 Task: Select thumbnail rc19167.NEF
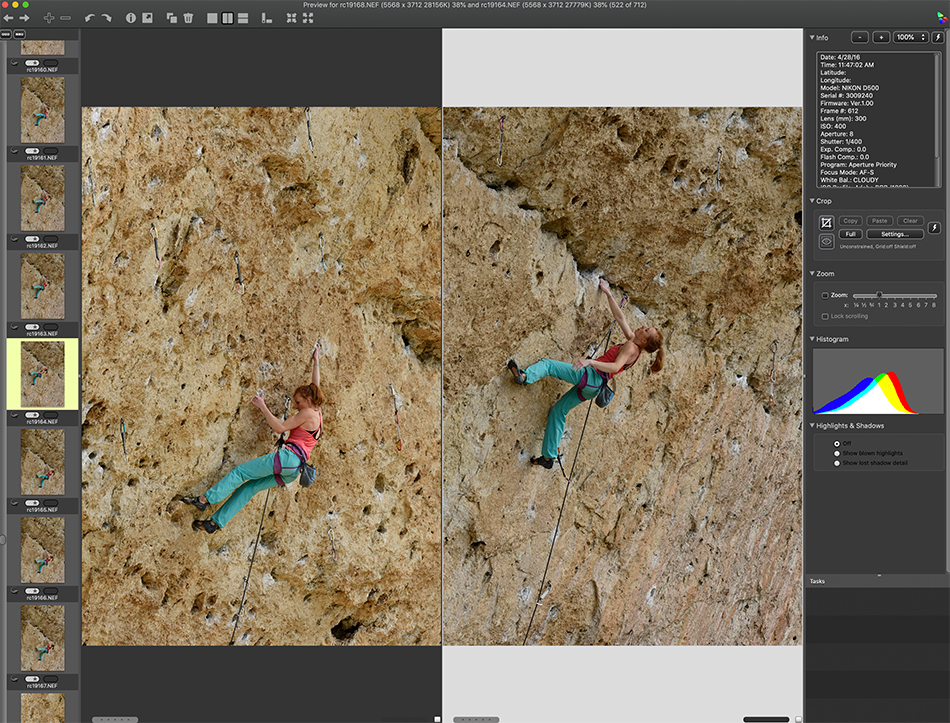pyautogui.click(x=42, y=638)
